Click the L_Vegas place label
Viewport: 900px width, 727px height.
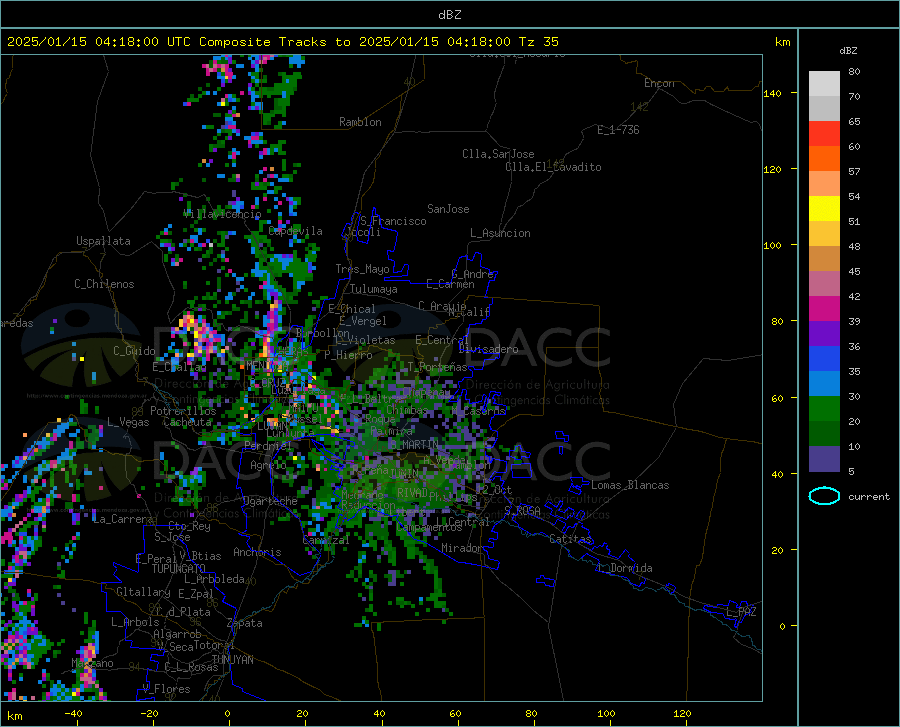(128, 422)
